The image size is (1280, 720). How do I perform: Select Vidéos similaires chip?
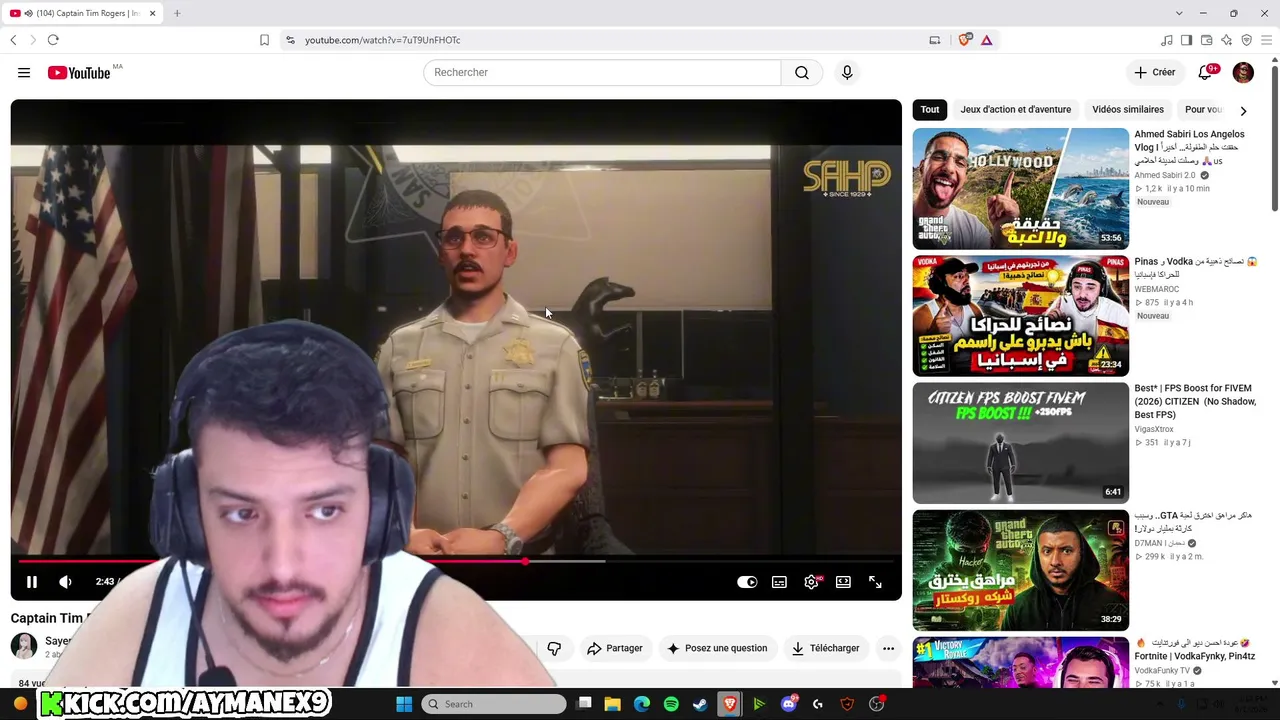pyautogui.click(x=1128, y=110)
